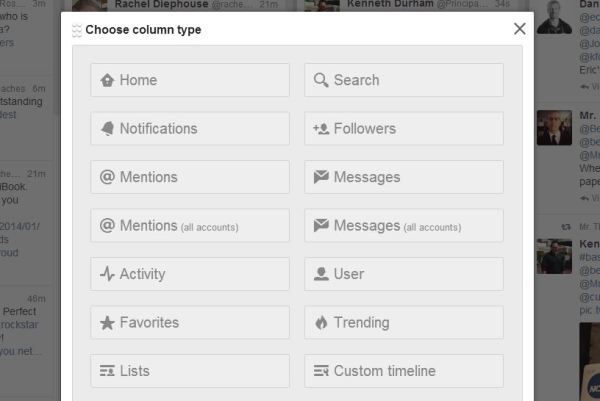
Task: Click the Followers add-person icon
Action: pos(321,129)
